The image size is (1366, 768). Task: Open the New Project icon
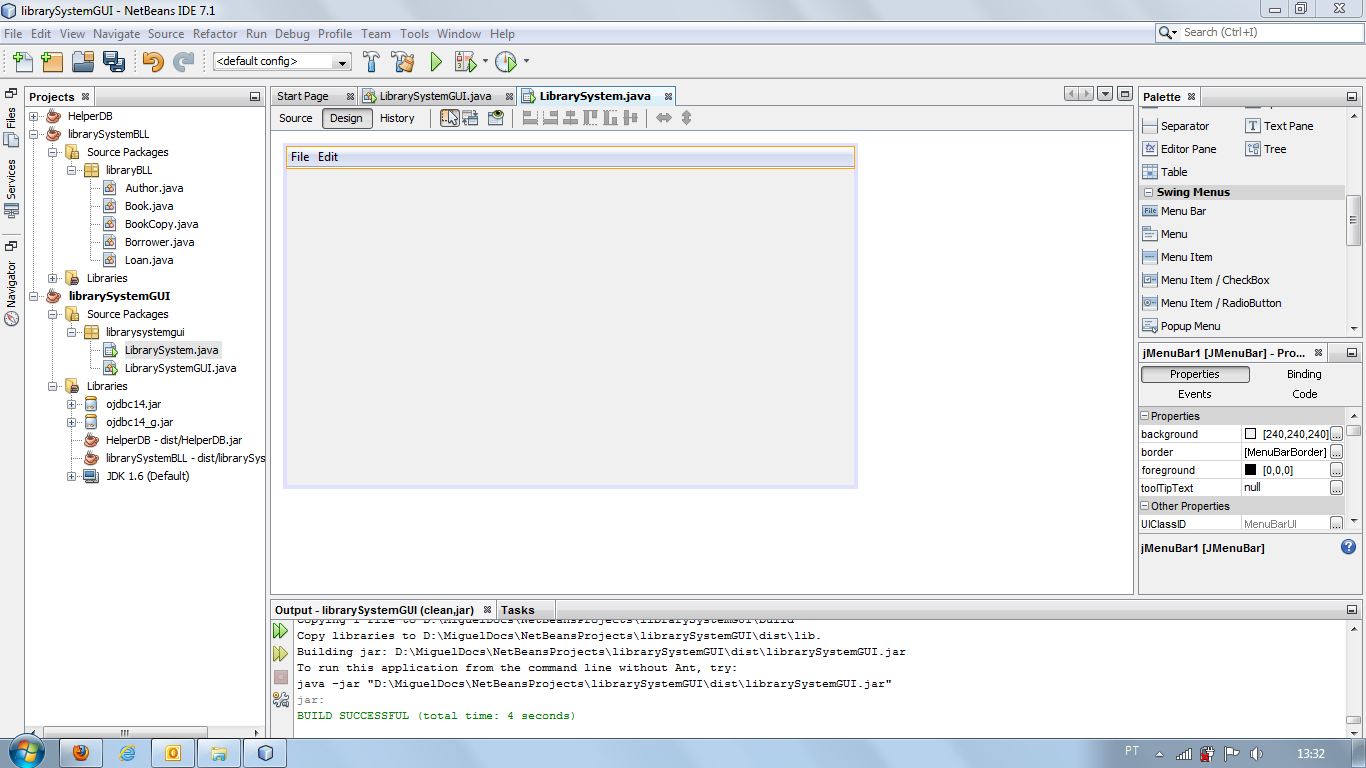click(51, 61)
